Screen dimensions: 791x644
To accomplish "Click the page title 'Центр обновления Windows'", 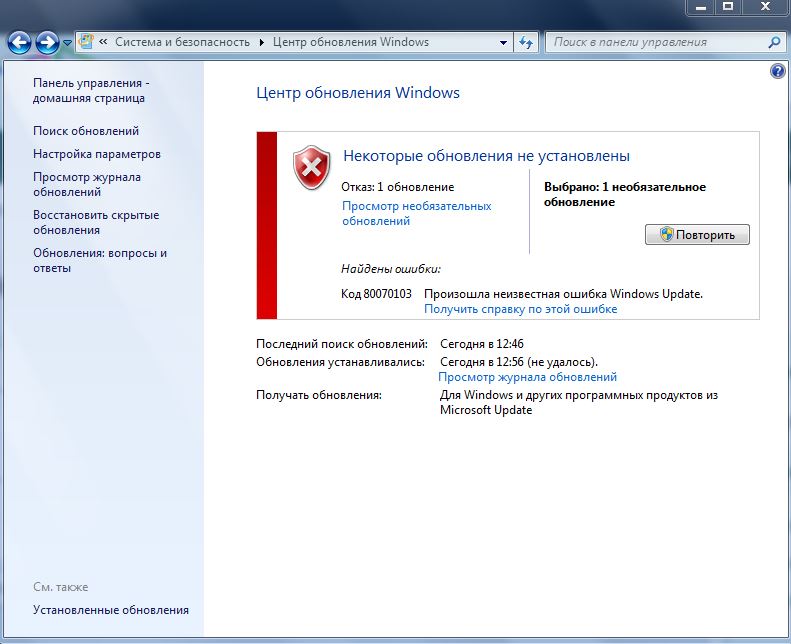I will tap(358, 93).
